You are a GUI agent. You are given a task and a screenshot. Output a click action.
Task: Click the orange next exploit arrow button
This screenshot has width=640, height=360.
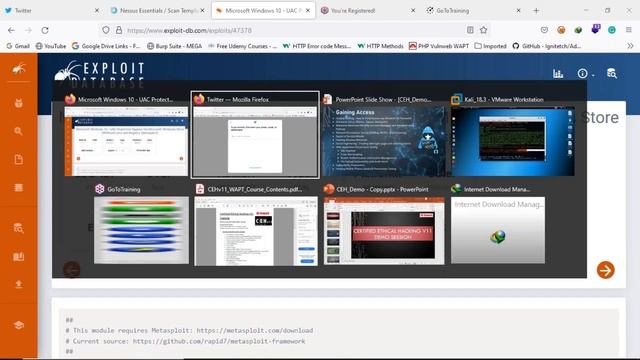[605, 270]
